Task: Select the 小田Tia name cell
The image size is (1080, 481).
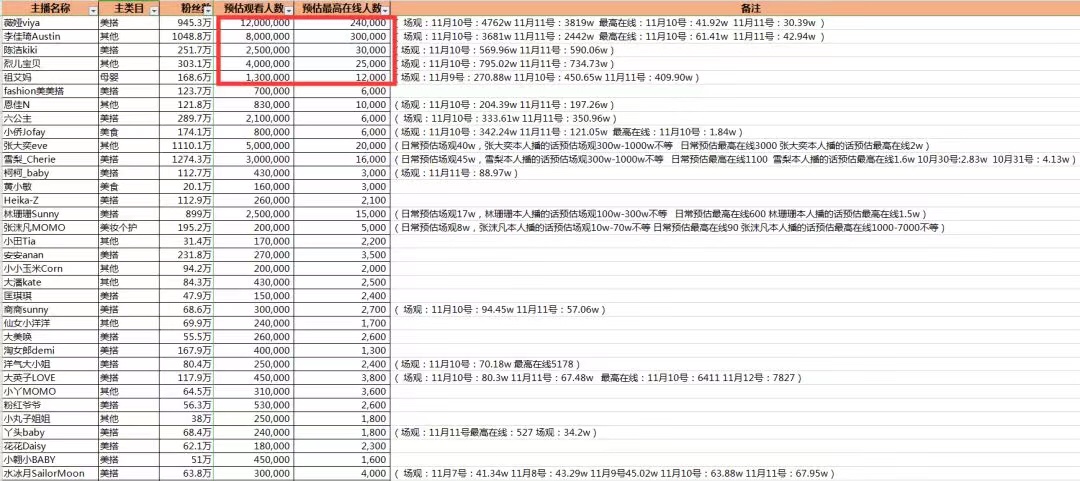Action: coord(50,241)
